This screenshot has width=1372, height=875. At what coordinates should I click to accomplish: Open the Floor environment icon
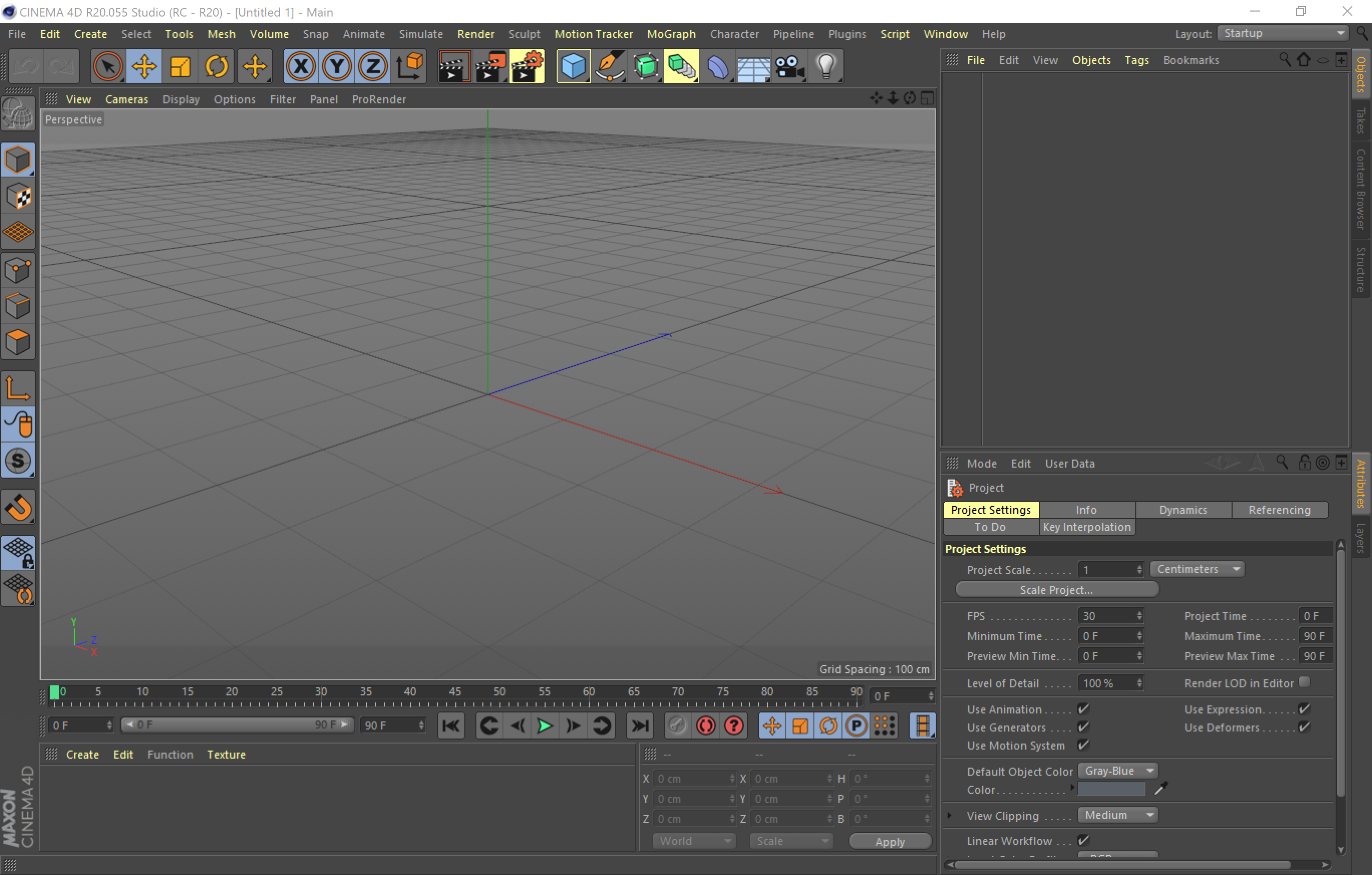(754, 67)
